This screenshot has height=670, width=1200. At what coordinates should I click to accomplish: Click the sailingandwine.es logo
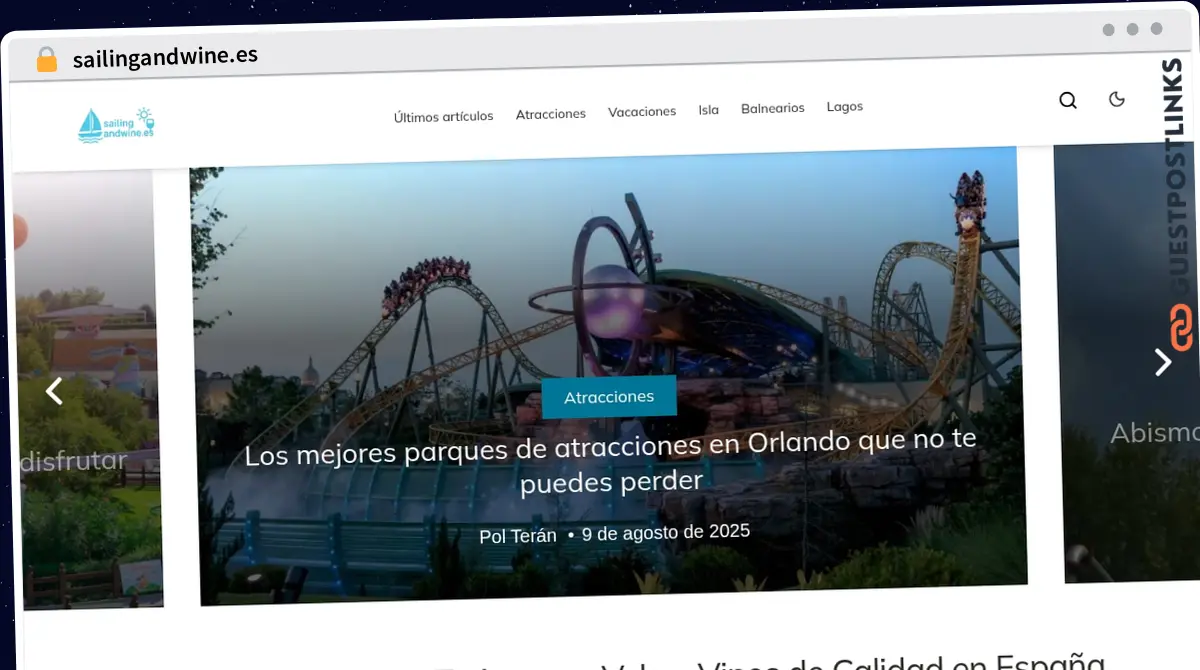(117, 125)
